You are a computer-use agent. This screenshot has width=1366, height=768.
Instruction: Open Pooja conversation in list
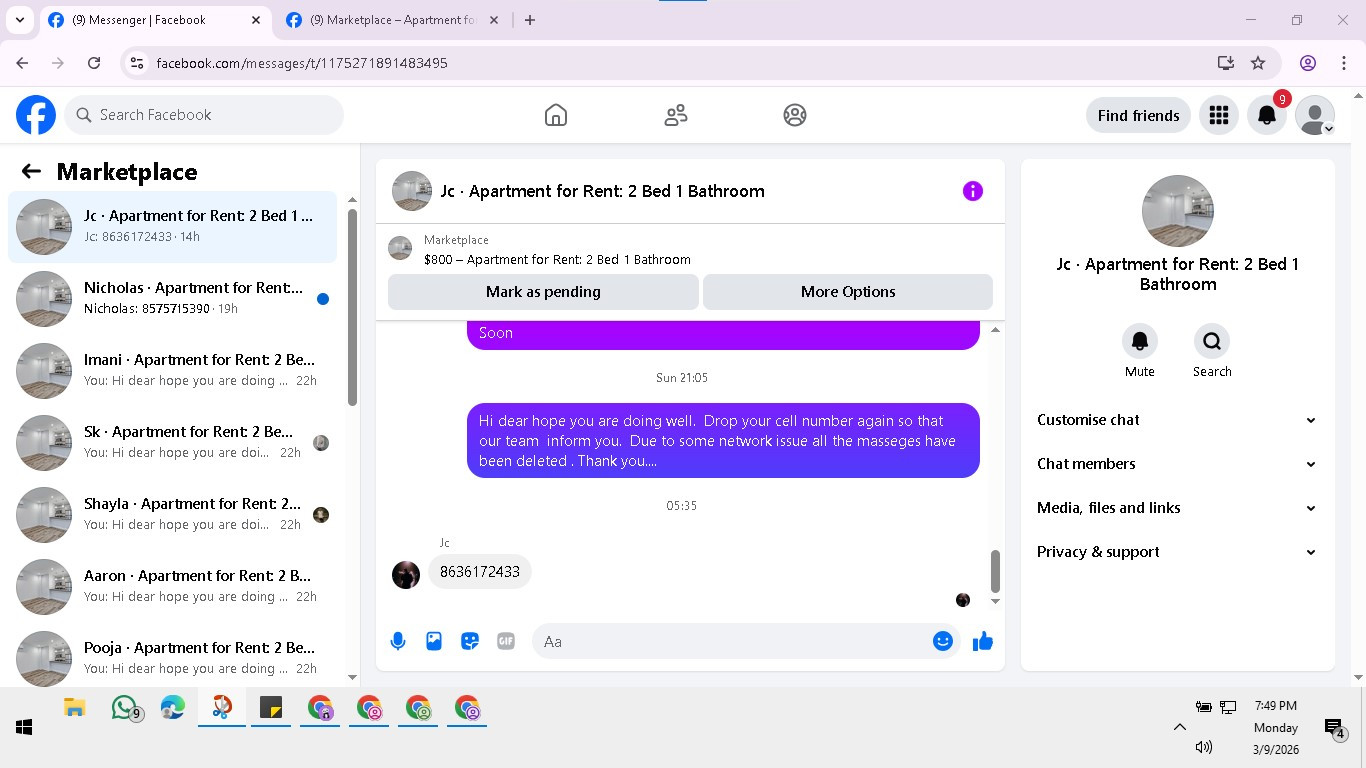click(x=173, y=659)
